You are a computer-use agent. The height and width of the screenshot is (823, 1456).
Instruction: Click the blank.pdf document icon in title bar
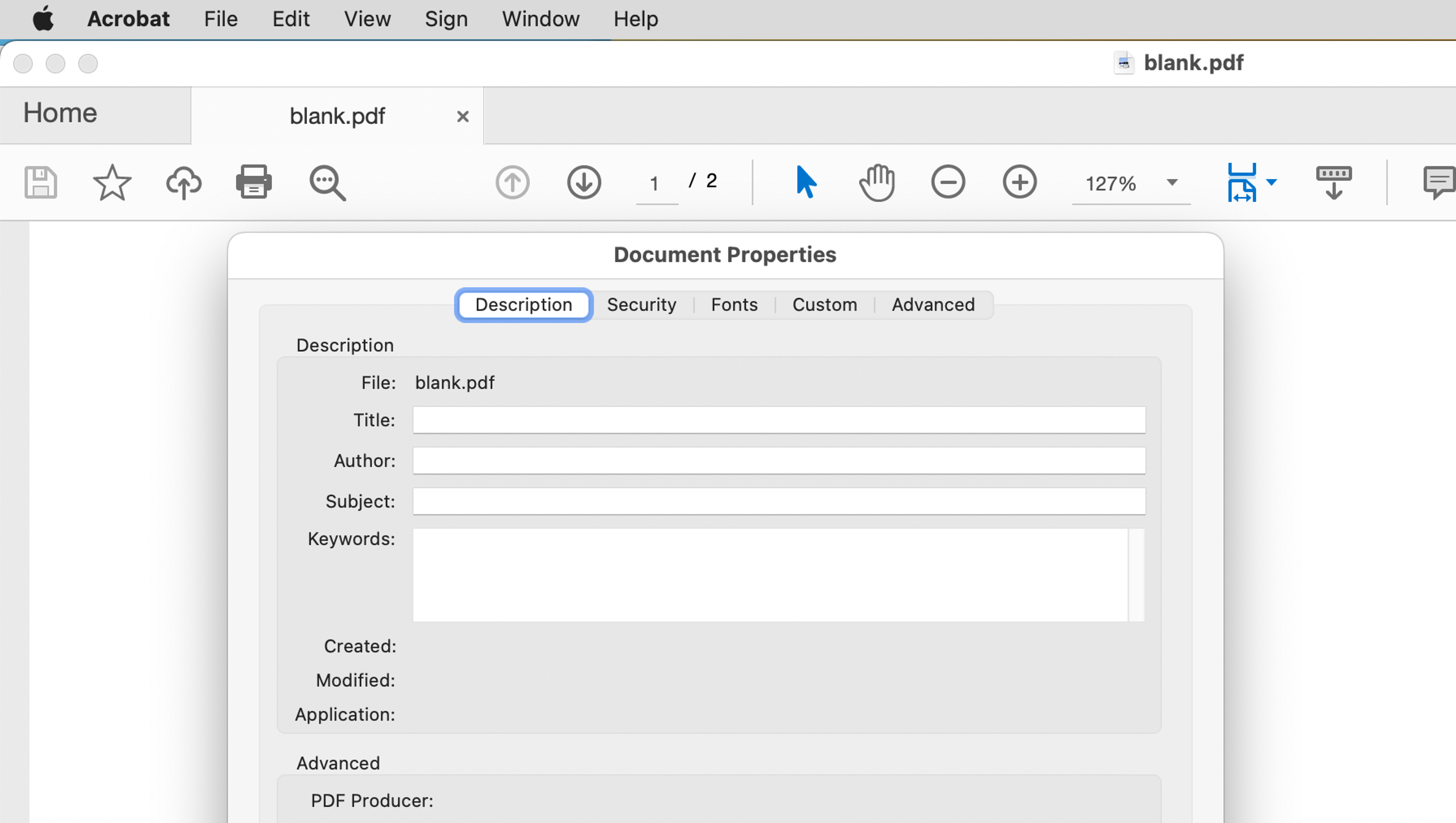(1123, 63)
